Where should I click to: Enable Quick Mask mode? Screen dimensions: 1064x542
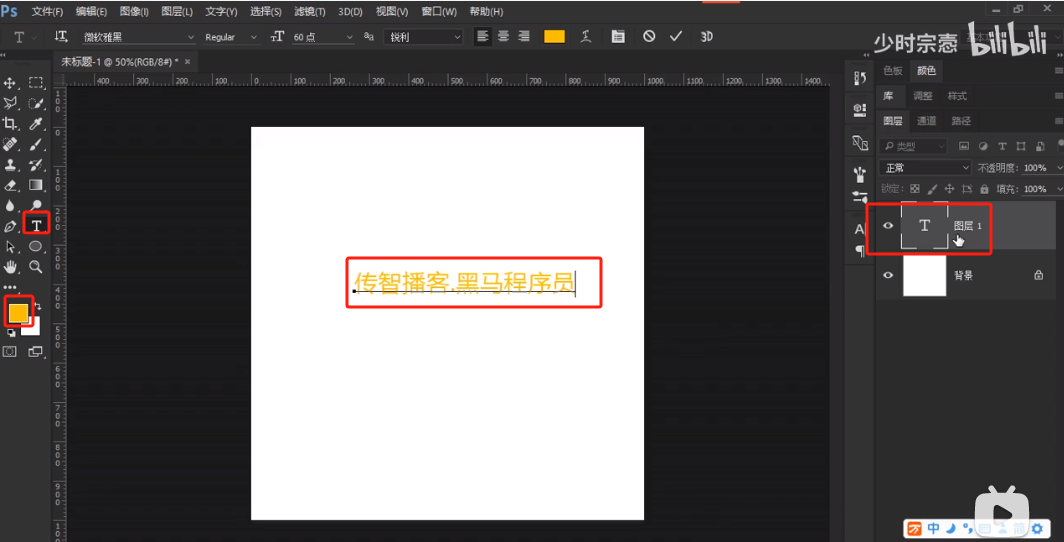click(x=10, y=351)
